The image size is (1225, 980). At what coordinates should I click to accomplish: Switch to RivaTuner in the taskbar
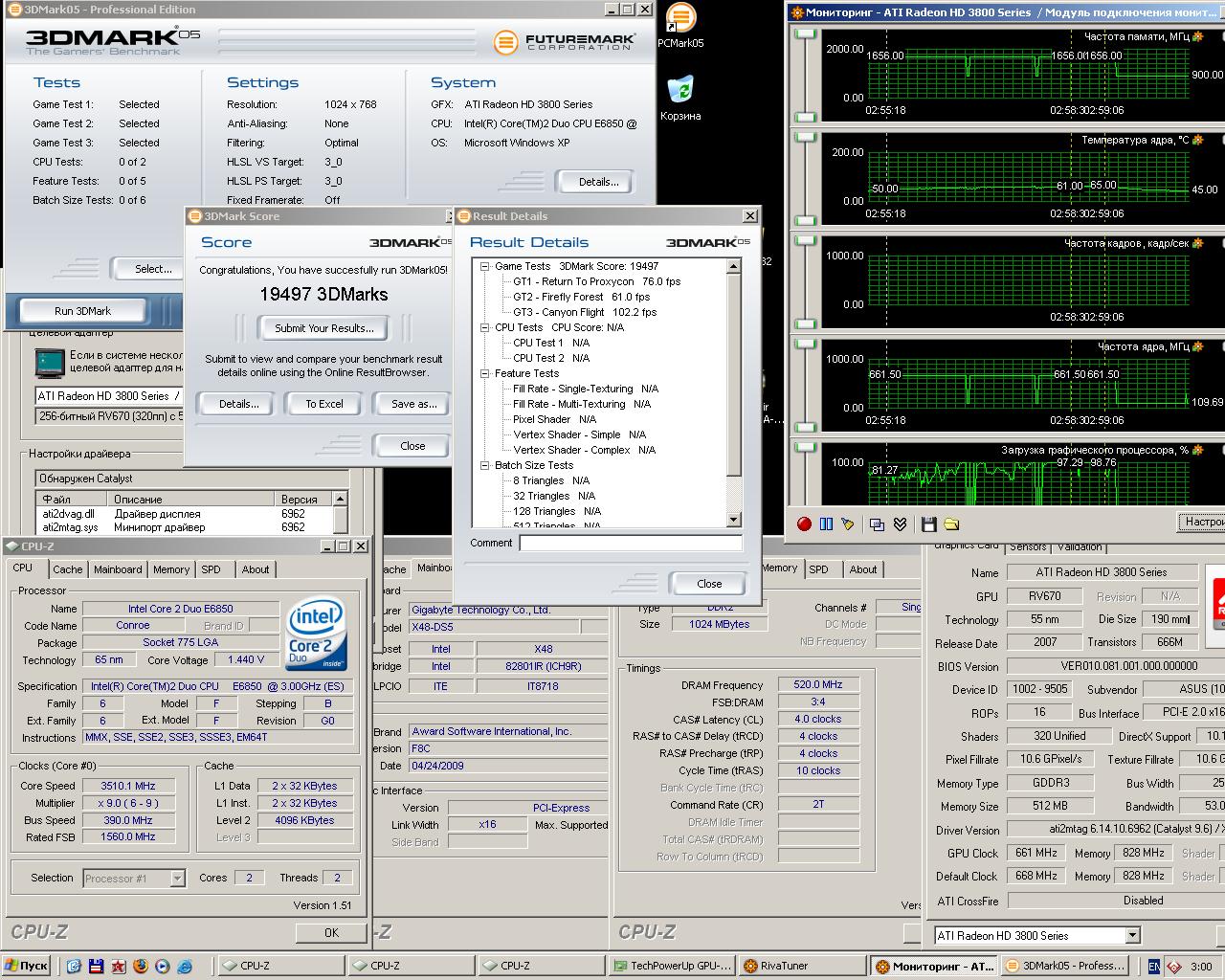(802, 966)
